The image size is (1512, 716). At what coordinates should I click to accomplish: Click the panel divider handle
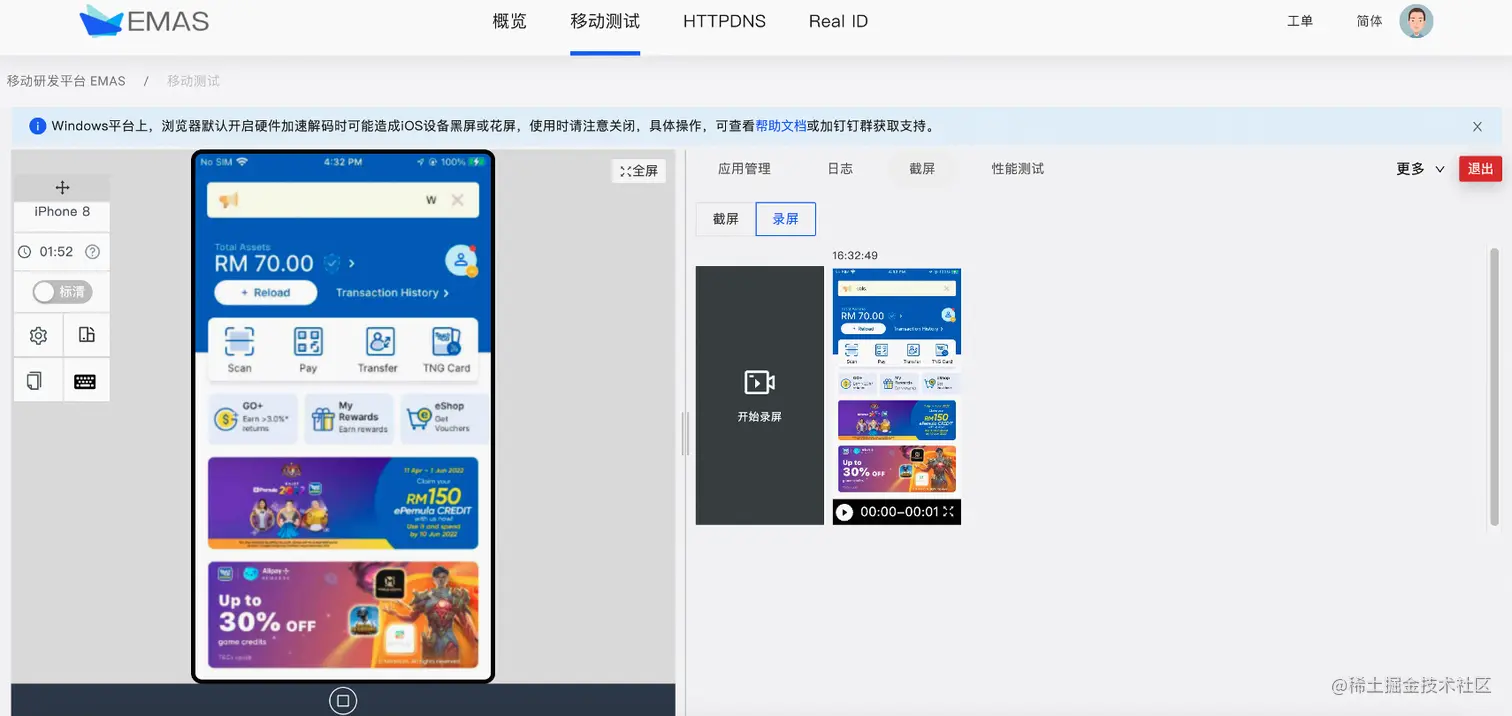pos(686,433)
